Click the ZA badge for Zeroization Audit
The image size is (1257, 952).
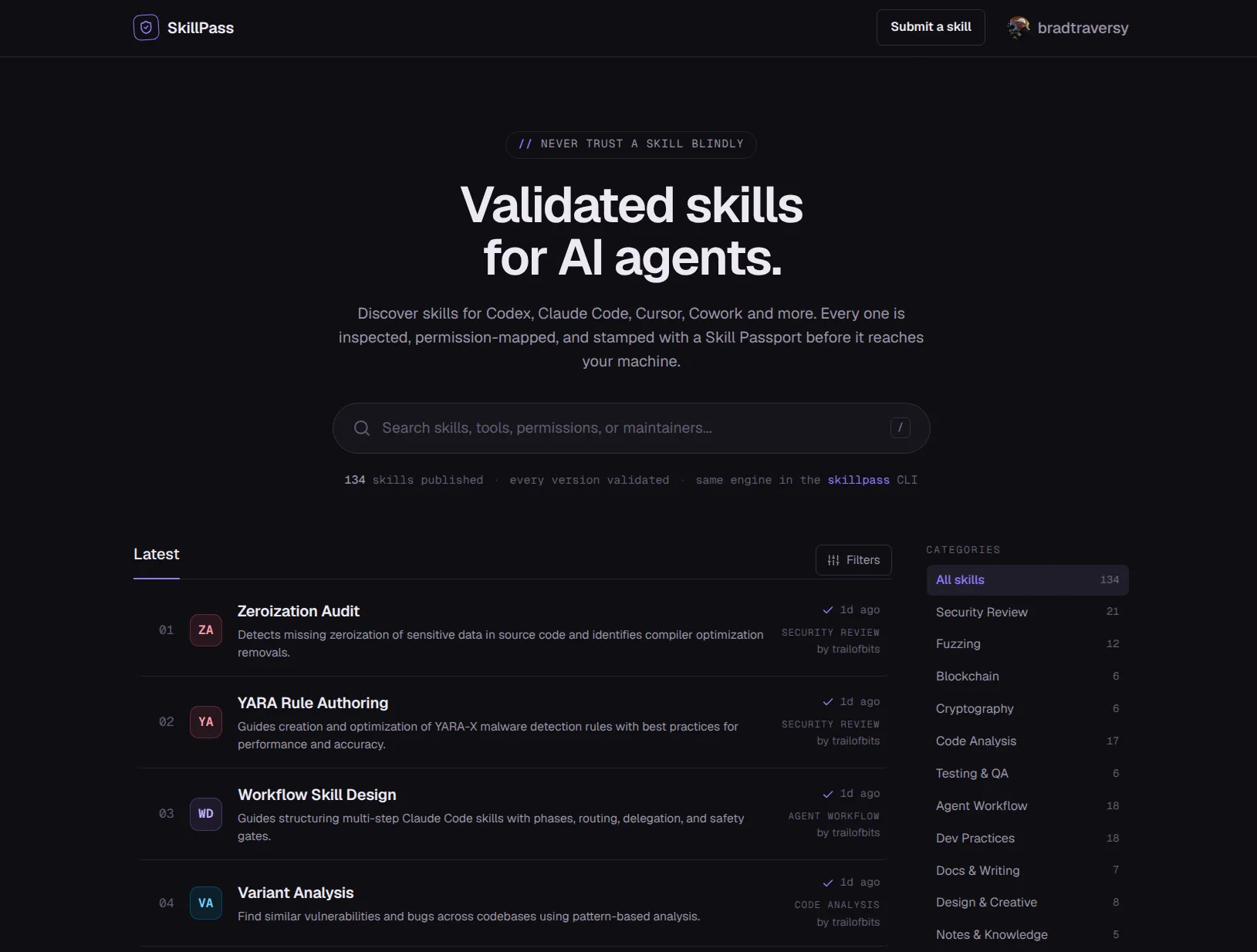point(206,630)
